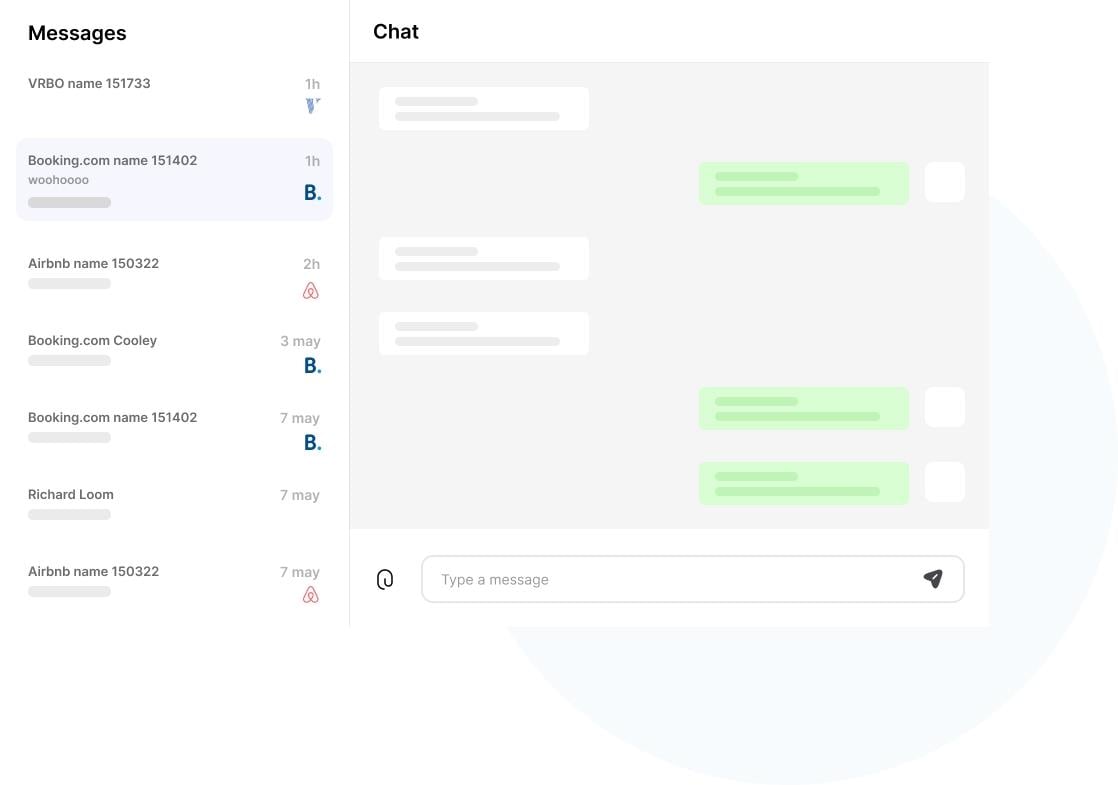This screenshot has height=785, width=1118.
Task: Open the Airbnb name 150322 conversation from 2h ago
Action: pos(174,277)
